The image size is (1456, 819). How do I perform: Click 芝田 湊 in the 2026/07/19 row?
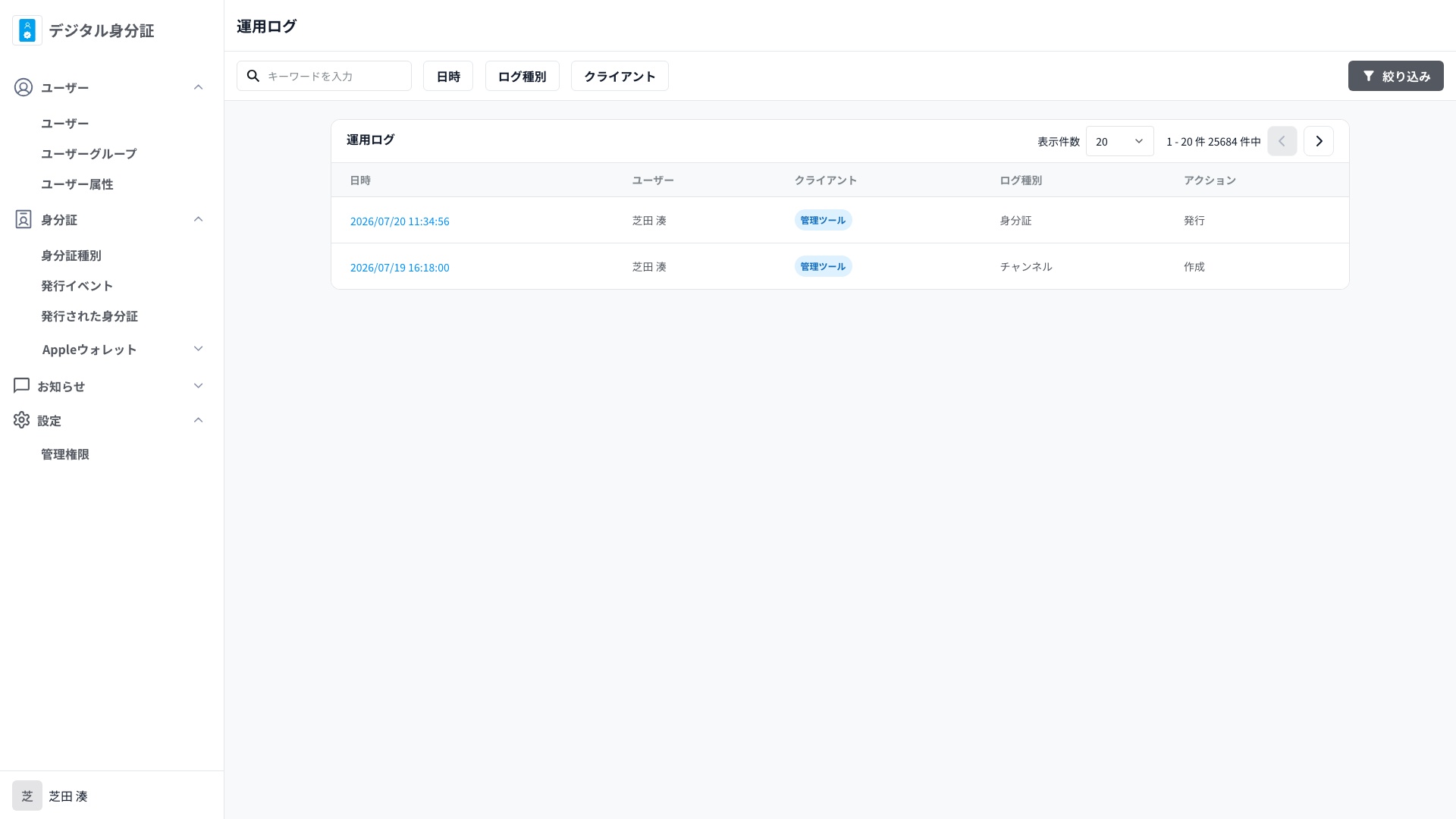649,267
